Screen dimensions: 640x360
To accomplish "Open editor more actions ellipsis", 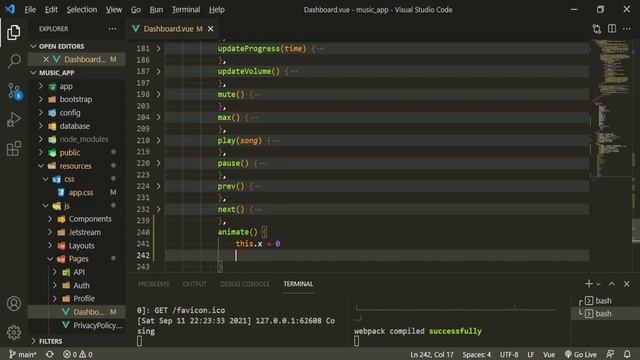I will 627,29.
